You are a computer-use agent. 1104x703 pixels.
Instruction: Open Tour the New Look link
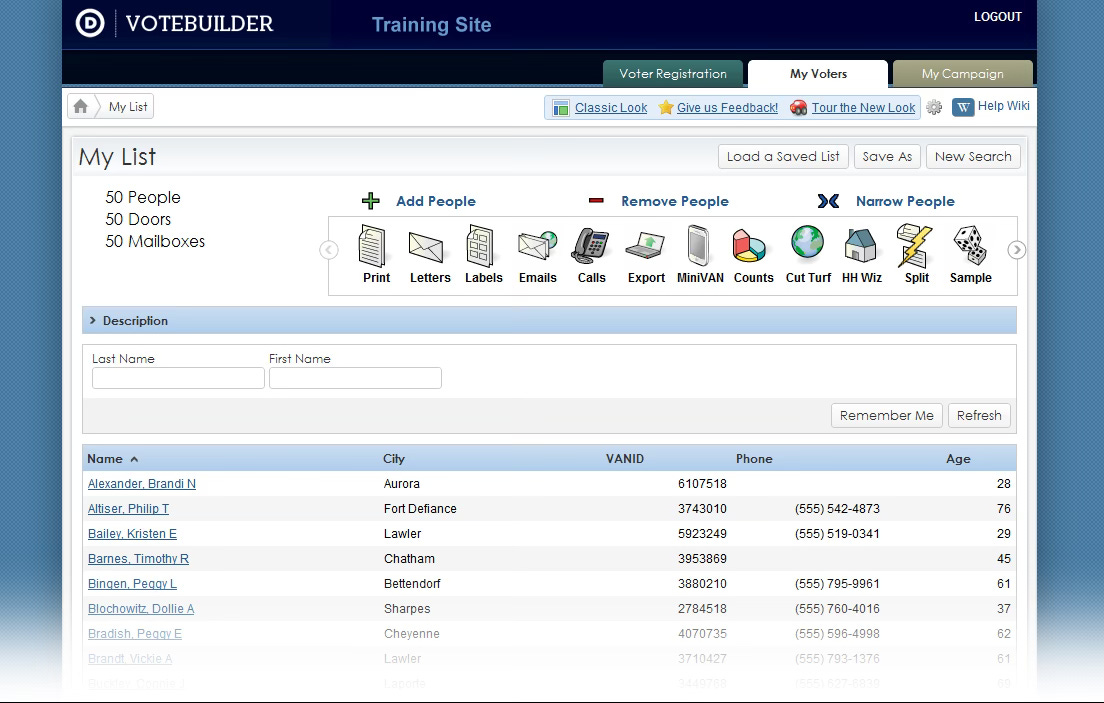point(863,108)
